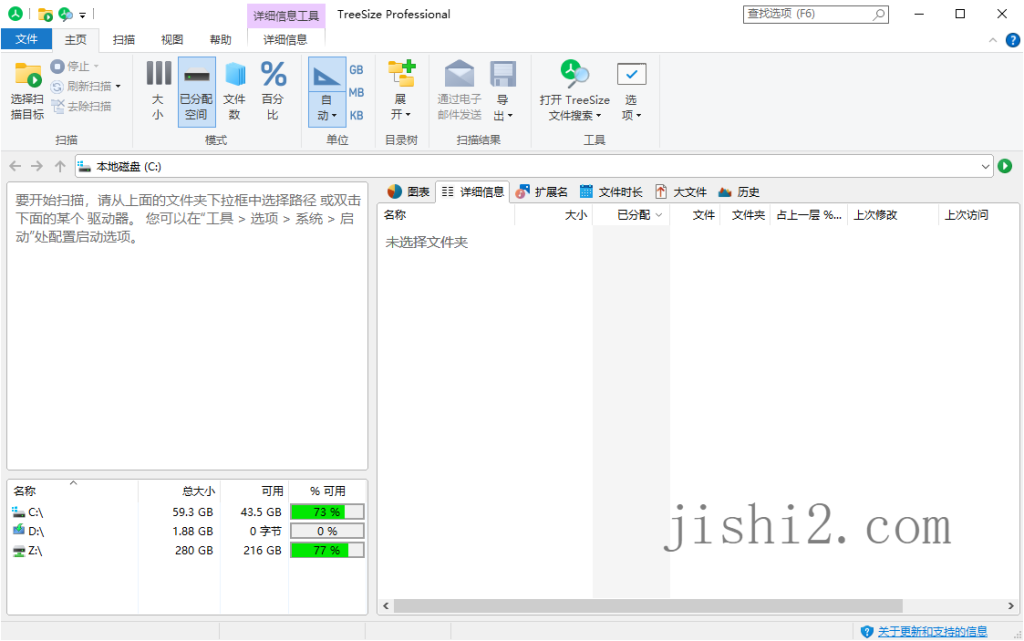
Task: Switch to the 帮助 ribbon tab
Action: coord(220,40)
